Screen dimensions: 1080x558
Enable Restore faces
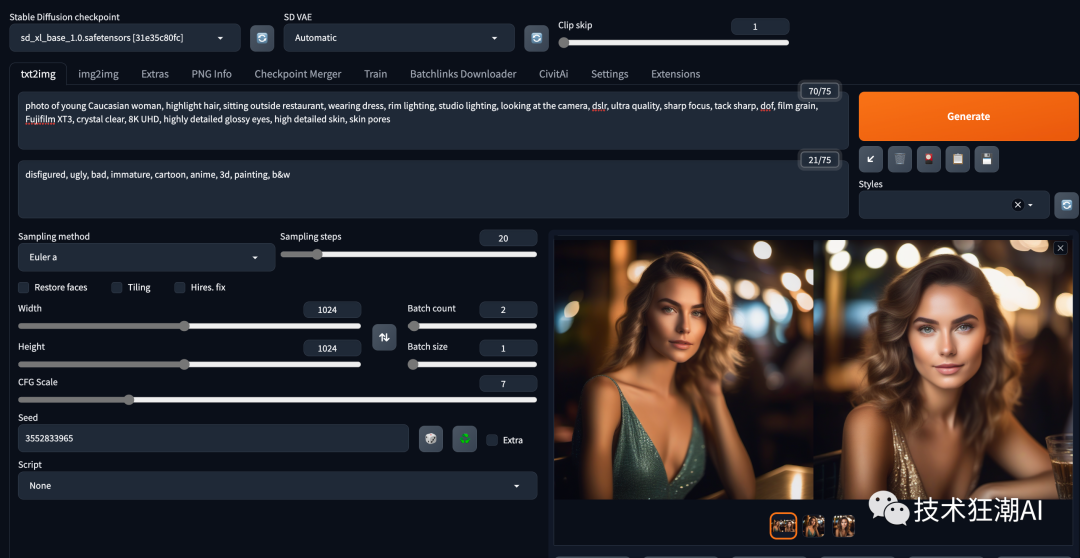tap(23, 287)
